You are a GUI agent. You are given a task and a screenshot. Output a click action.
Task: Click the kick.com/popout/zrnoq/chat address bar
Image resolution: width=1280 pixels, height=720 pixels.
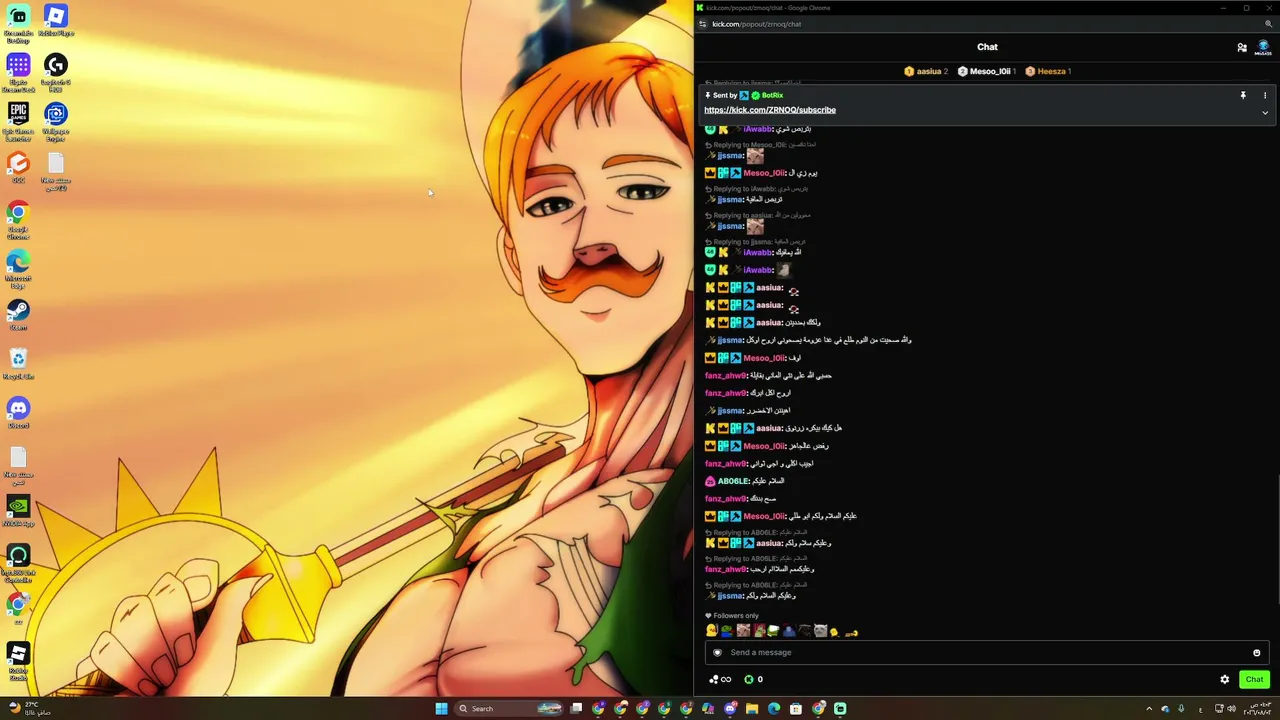[x=756, y=24]
